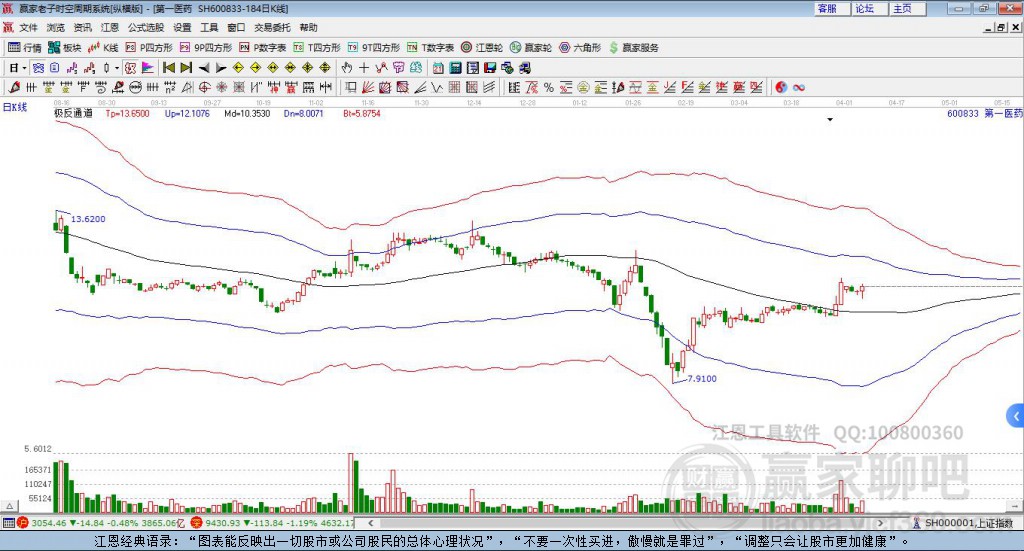
Task: Step chart left with black arrow
Action: pyautogui.click(x=204, y=68)
